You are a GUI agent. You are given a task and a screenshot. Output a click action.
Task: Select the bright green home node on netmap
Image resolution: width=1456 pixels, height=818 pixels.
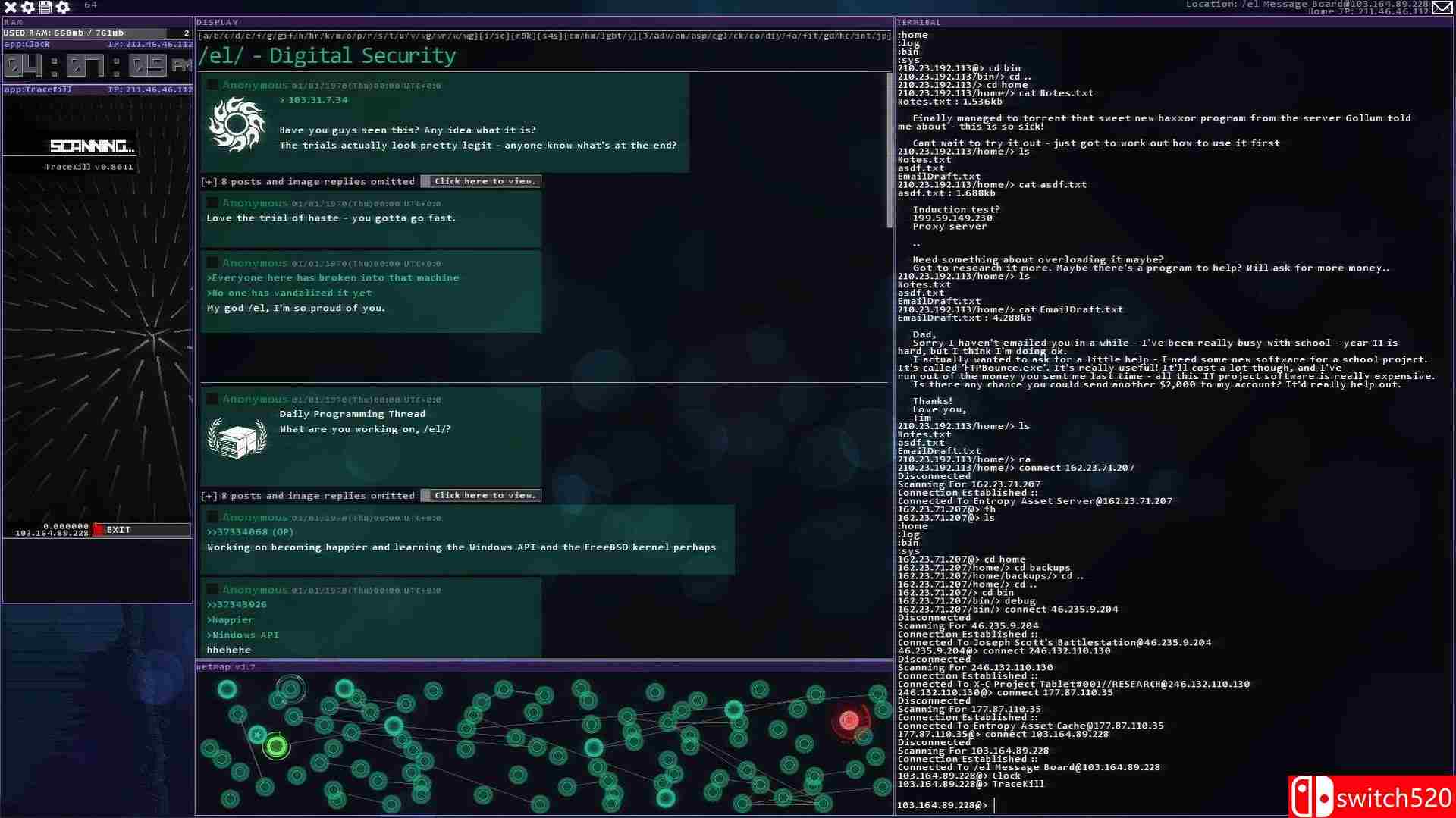coord(276,747)
